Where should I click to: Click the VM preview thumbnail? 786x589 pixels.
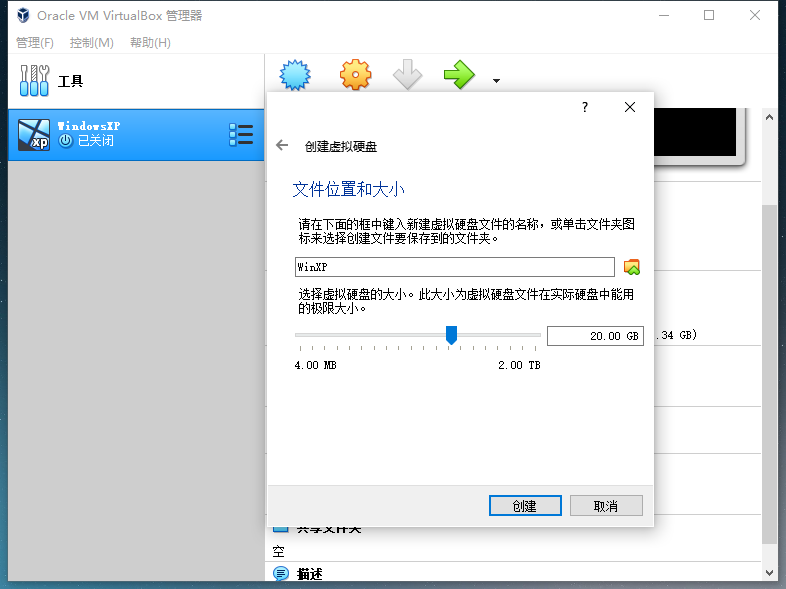coord(697,133)
